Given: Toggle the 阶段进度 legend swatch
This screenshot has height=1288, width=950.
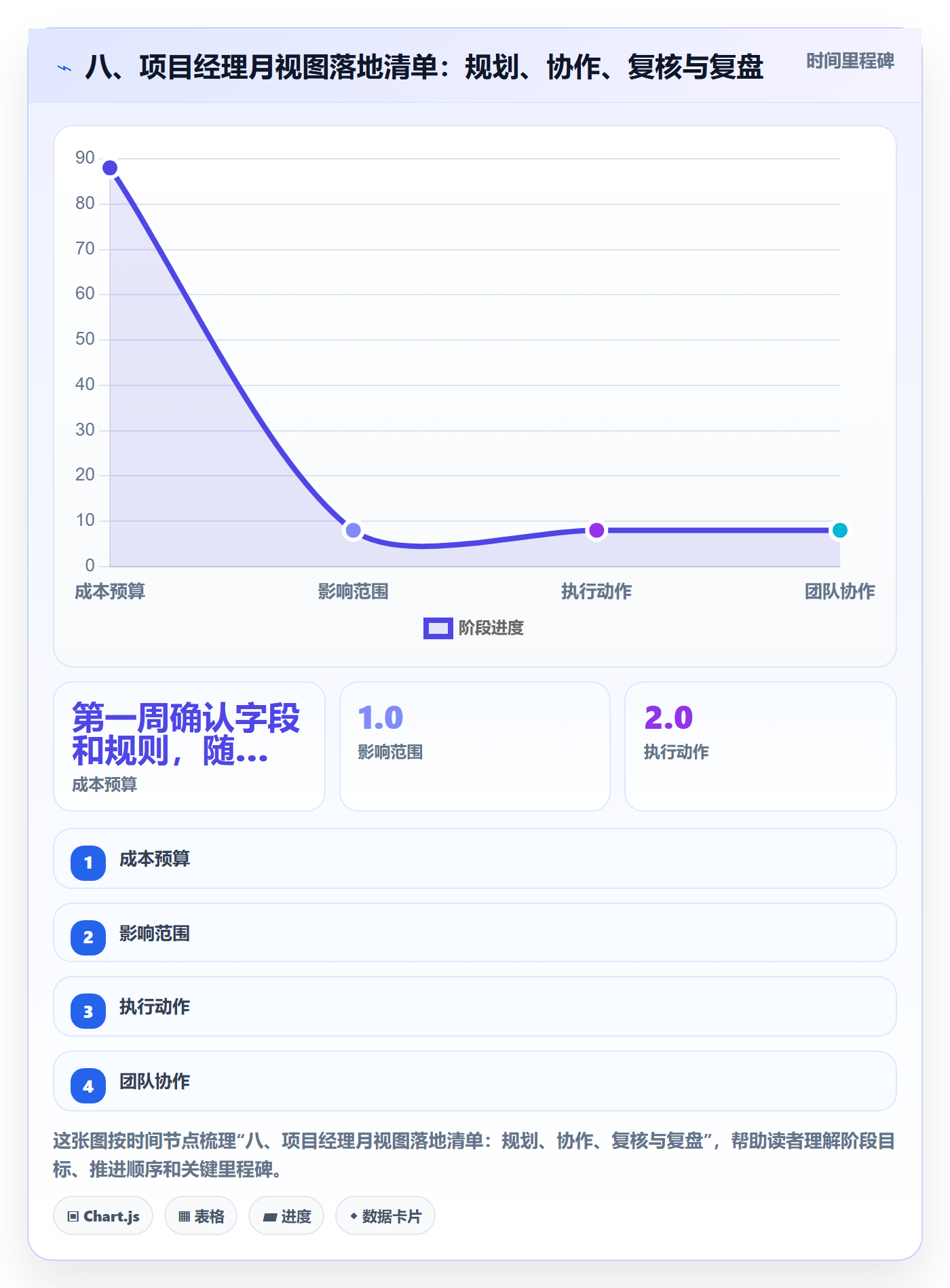Looking at the screenshot, I should coord(438,628).
